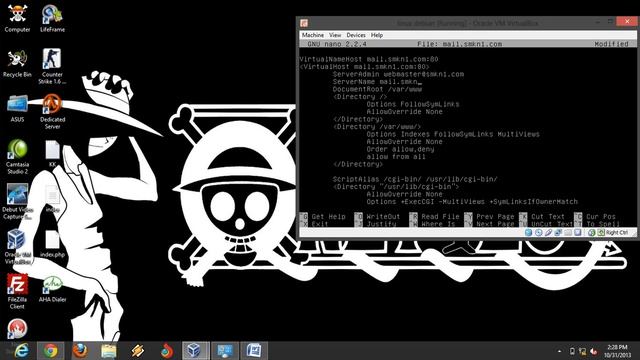Select the LifeFrame desktop shortcut
The height and width of the screenshot is (360, 640).
[52, 19]
